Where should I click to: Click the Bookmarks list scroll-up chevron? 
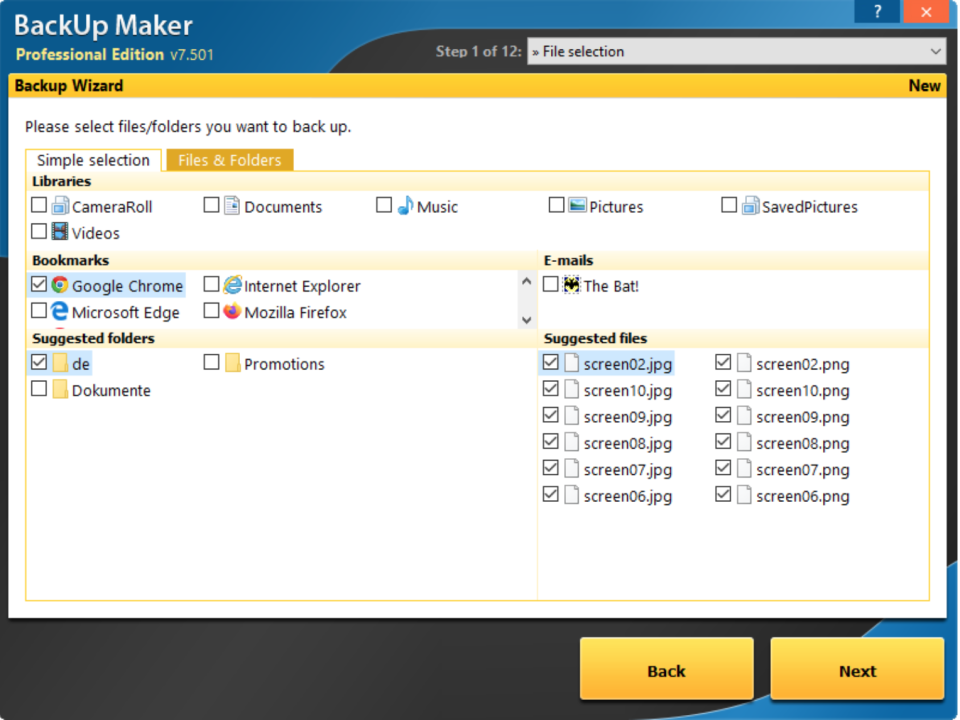pos(526,279)
